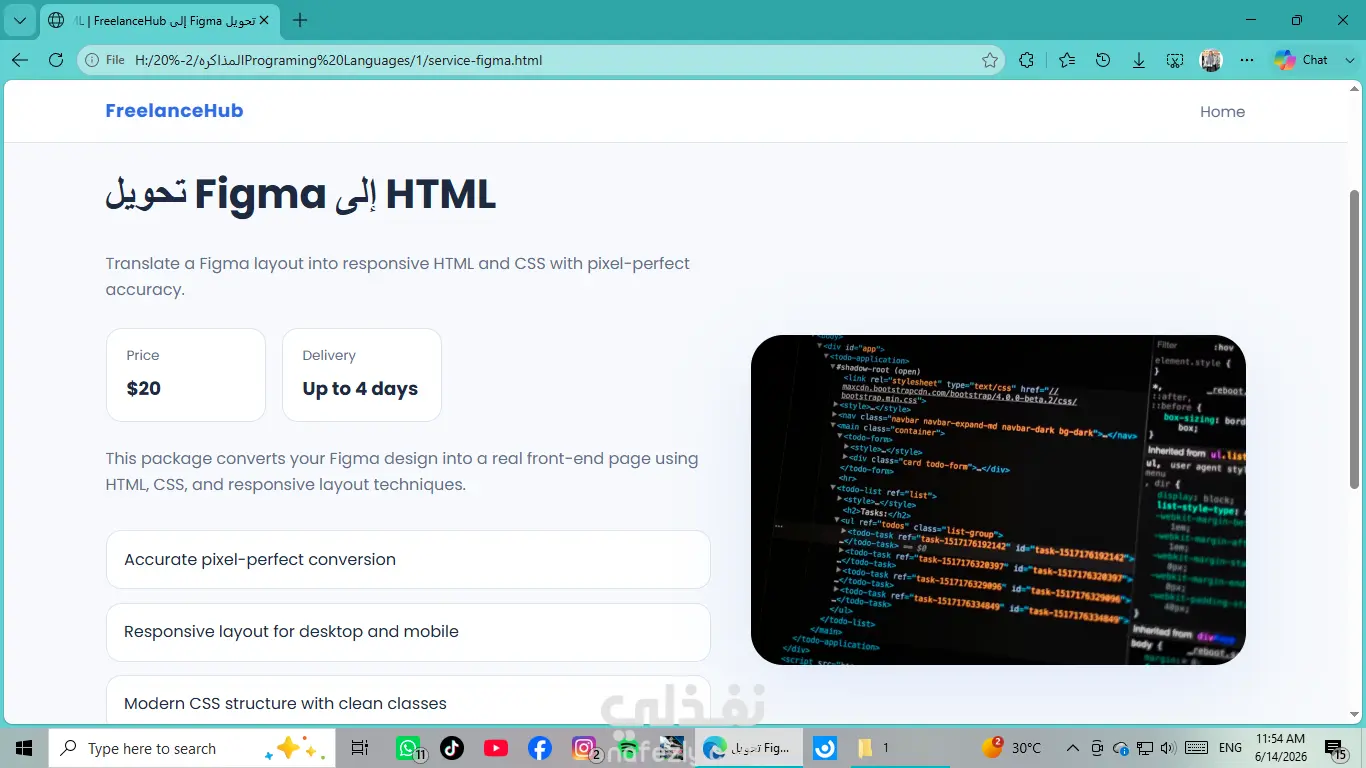The image size is (1366, 768).
Task: Open a new browser tab
Action: (x=300, y=20)
